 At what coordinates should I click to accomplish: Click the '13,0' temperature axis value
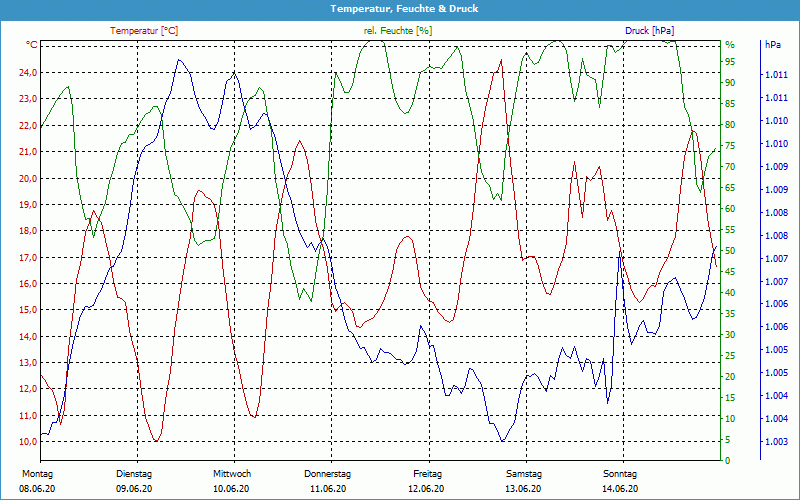tap(28, 363)
